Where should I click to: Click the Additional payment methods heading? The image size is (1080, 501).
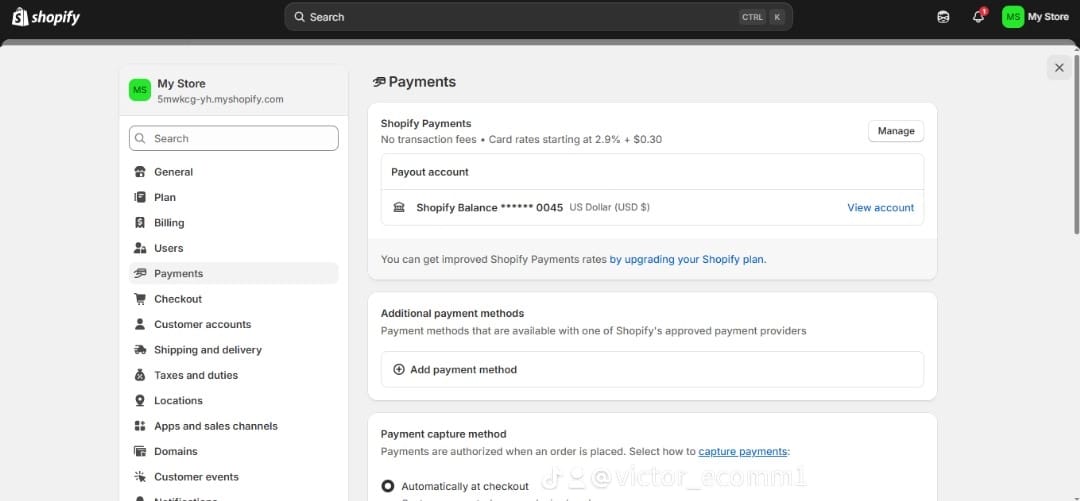(x=453, y=314)
